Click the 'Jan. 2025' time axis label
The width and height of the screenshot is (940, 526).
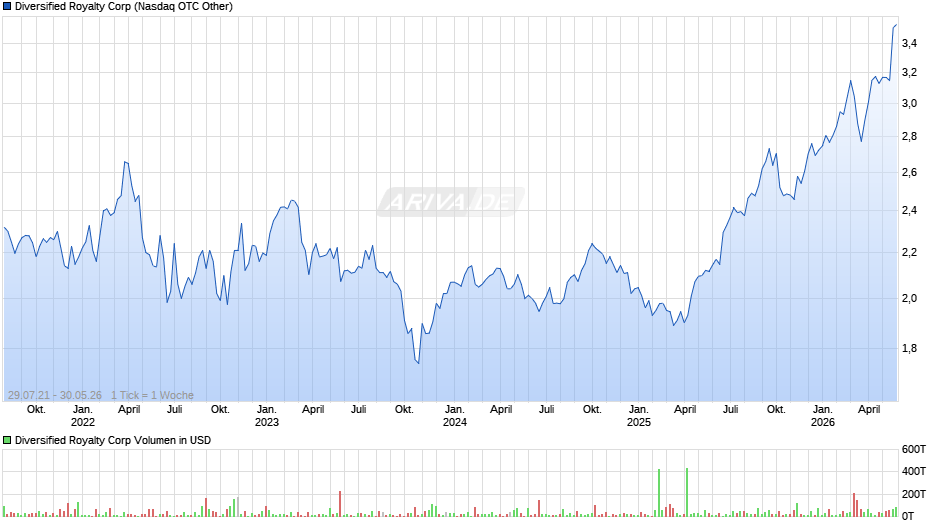tap(638, 416)
